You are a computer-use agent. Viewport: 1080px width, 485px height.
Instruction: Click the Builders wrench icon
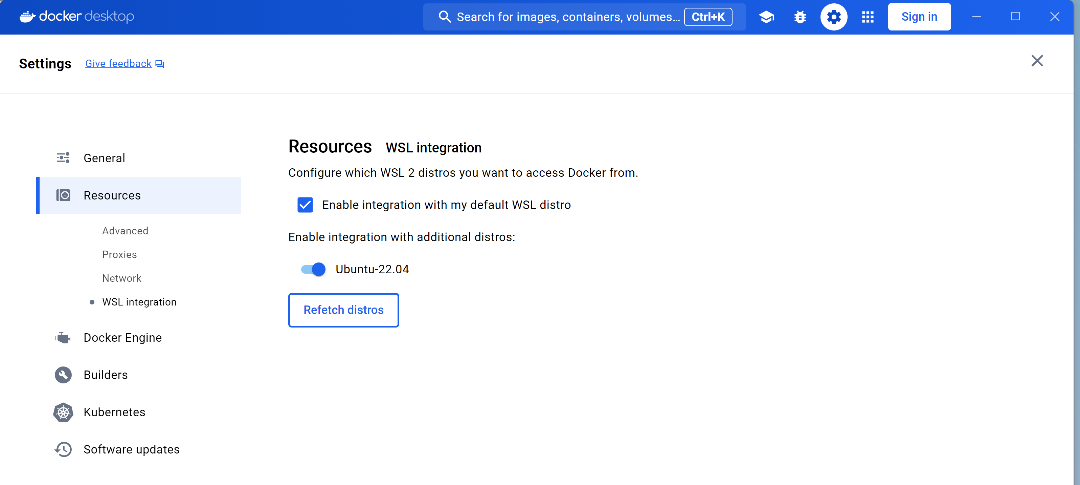63,375
